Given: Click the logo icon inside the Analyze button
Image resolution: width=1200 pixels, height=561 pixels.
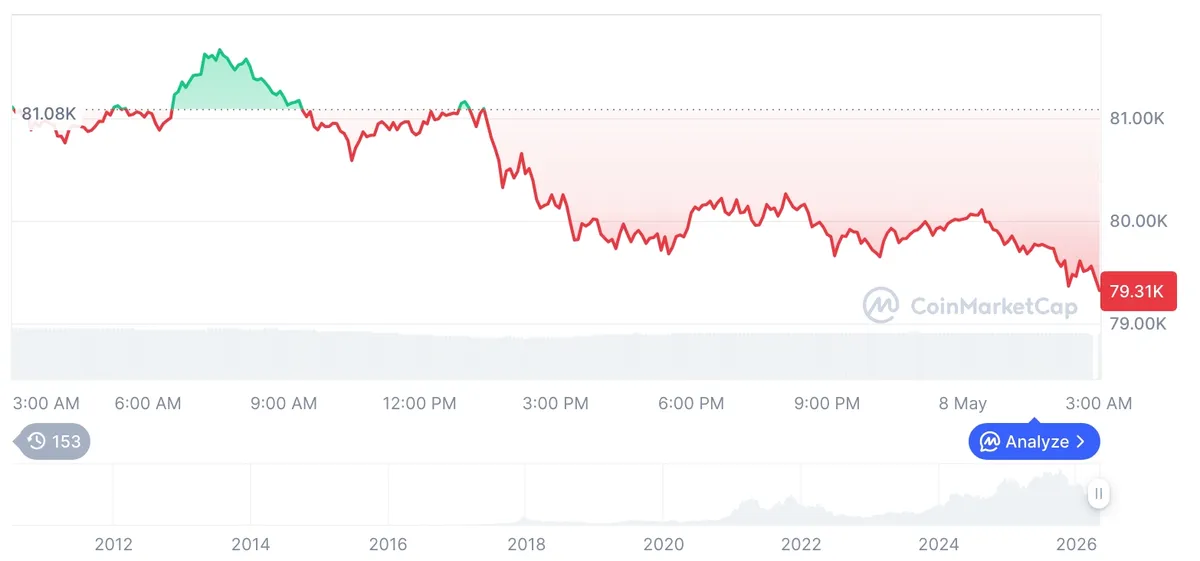Looking at the screenshot, I should (990, 441).
